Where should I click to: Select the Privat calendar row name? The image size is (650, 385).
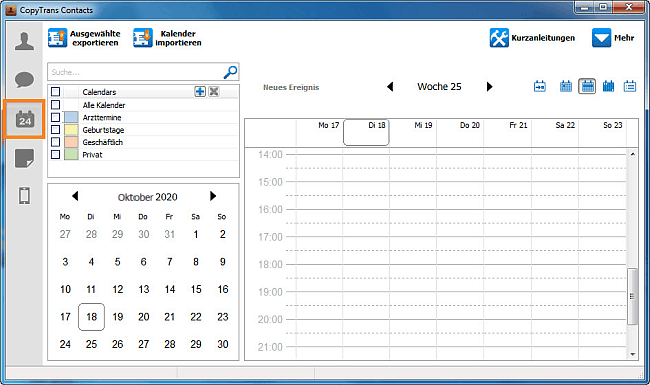pos(92,155)
